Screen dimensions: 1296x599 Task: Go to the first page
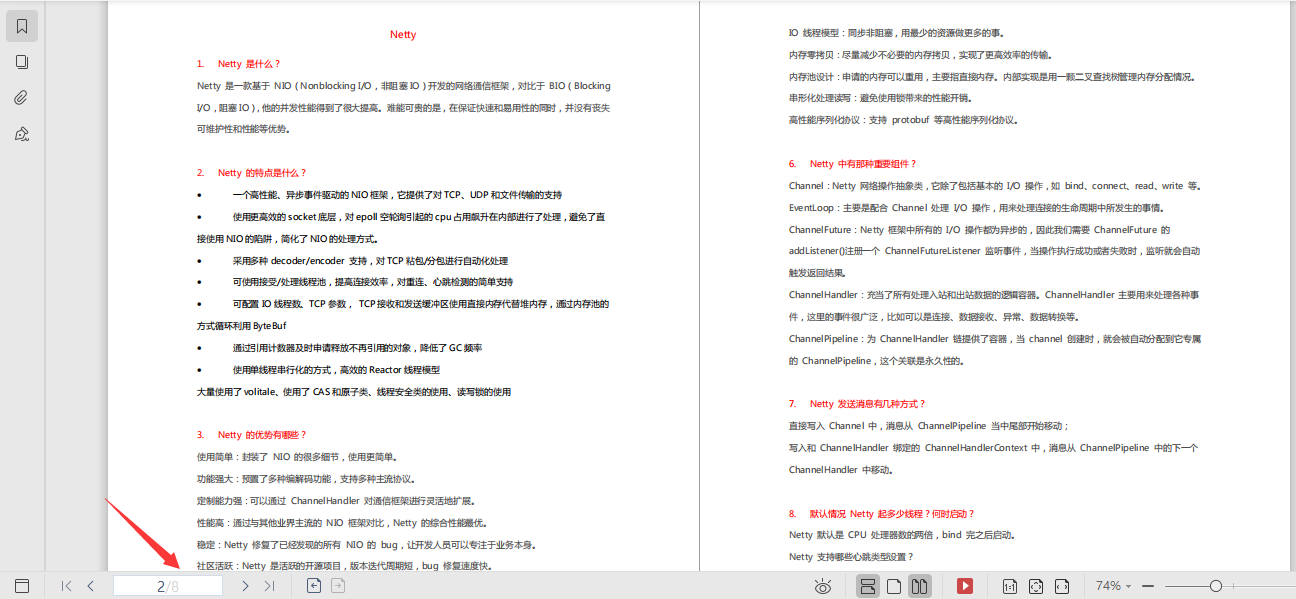pos(66,586)
